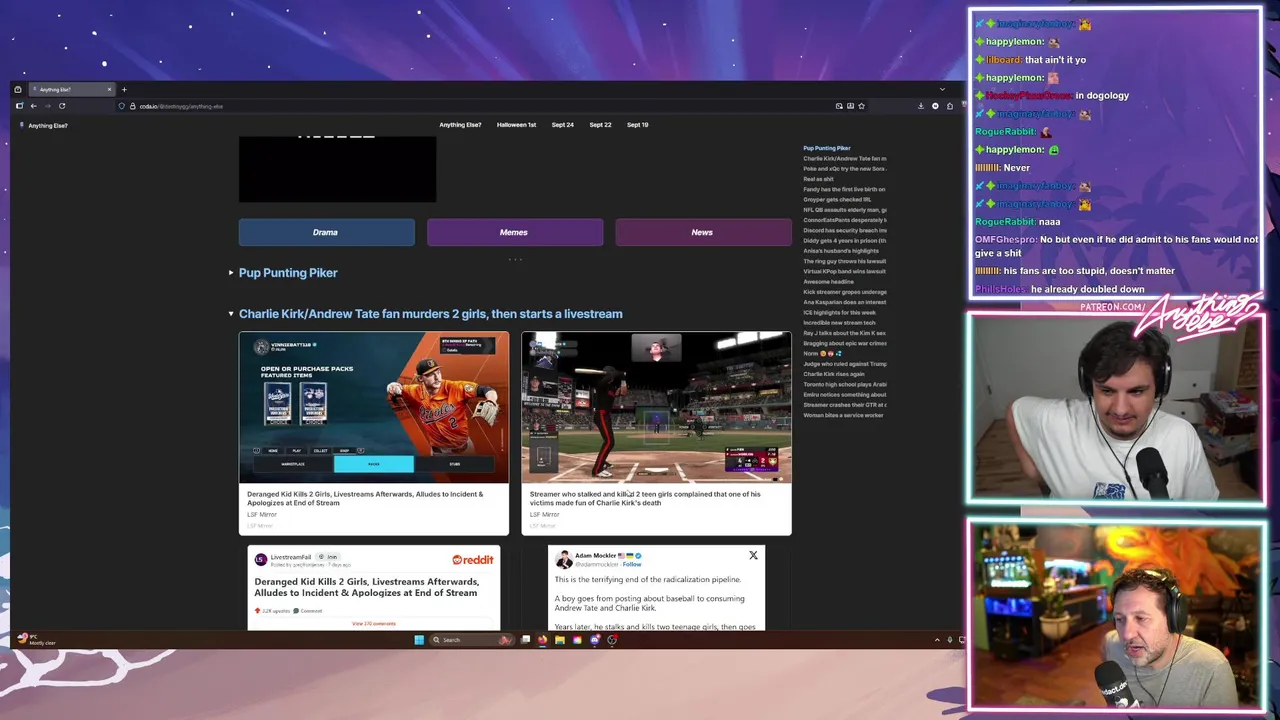Bookmark this page with the star icon

(861, 106)
